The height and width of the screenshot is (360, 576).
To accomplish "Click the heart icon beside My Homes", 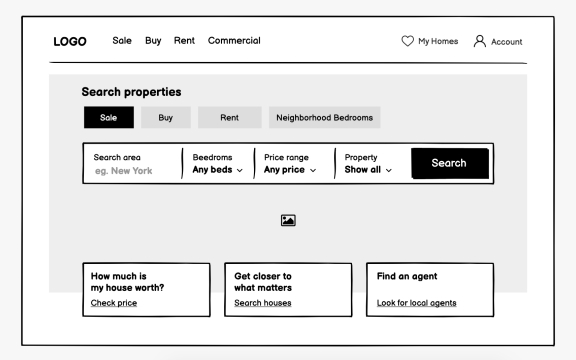I will pos(407,41).
